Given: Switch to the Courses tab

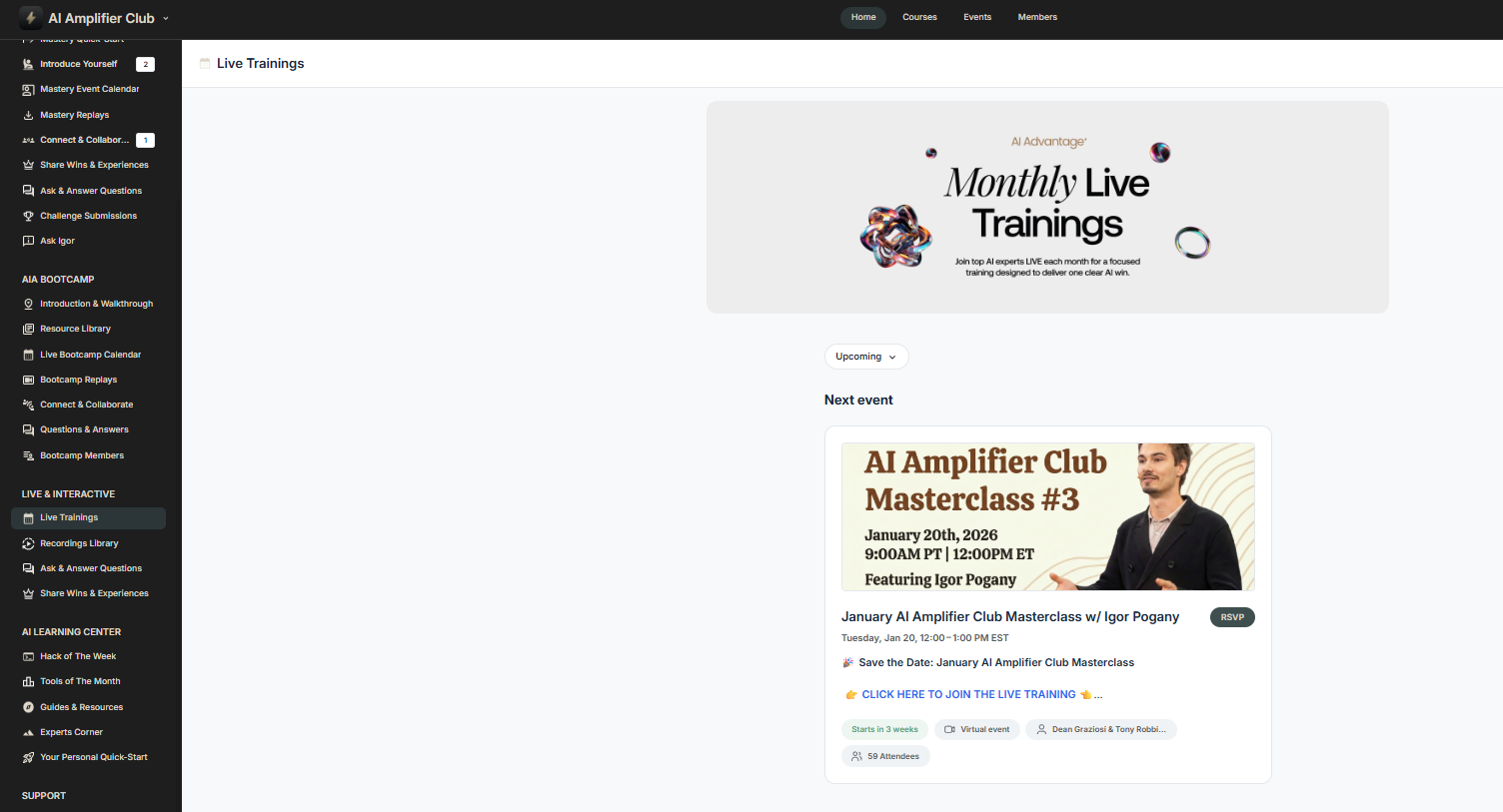Looking at the screenshot, I should point(918,17).
